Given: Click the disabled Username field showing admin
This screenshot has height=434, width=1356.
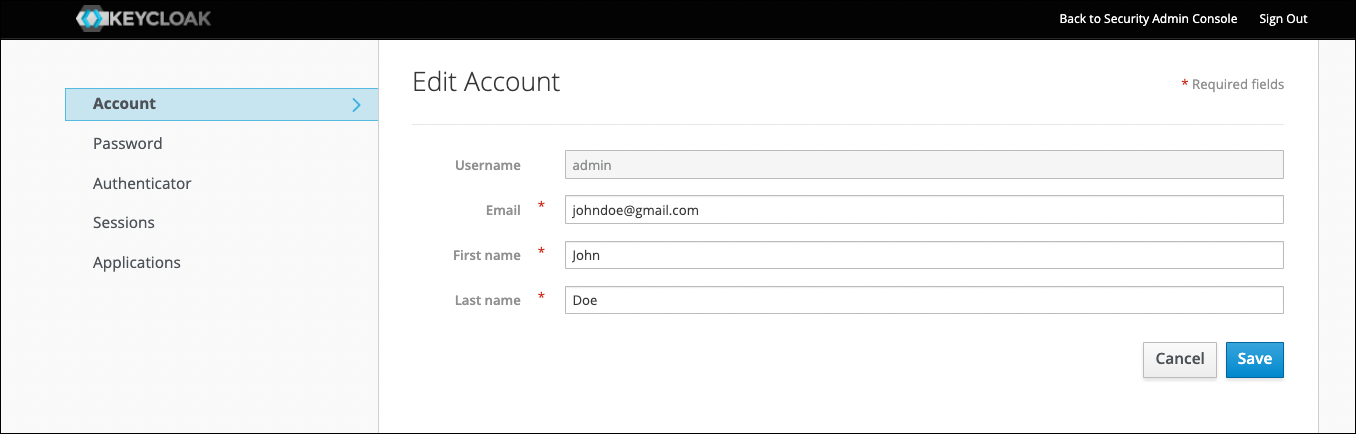Looking at the screenshot, I should [924, 165].
